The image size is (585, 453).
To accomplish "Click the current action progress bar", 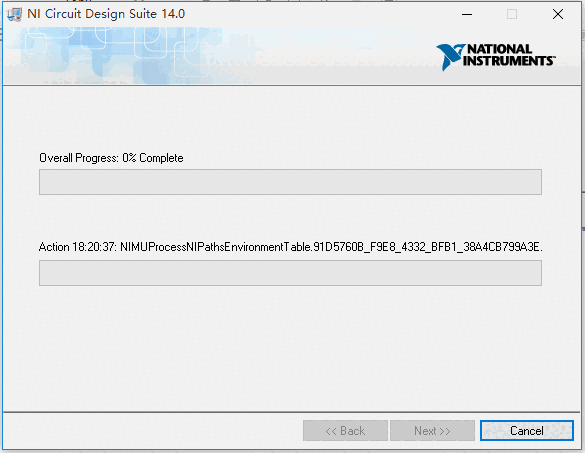I will pos(290,273).
